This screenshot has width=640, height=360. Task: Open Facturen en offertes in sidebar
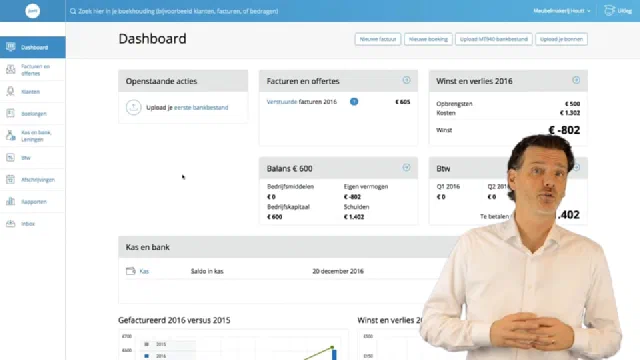coord(33,70)
